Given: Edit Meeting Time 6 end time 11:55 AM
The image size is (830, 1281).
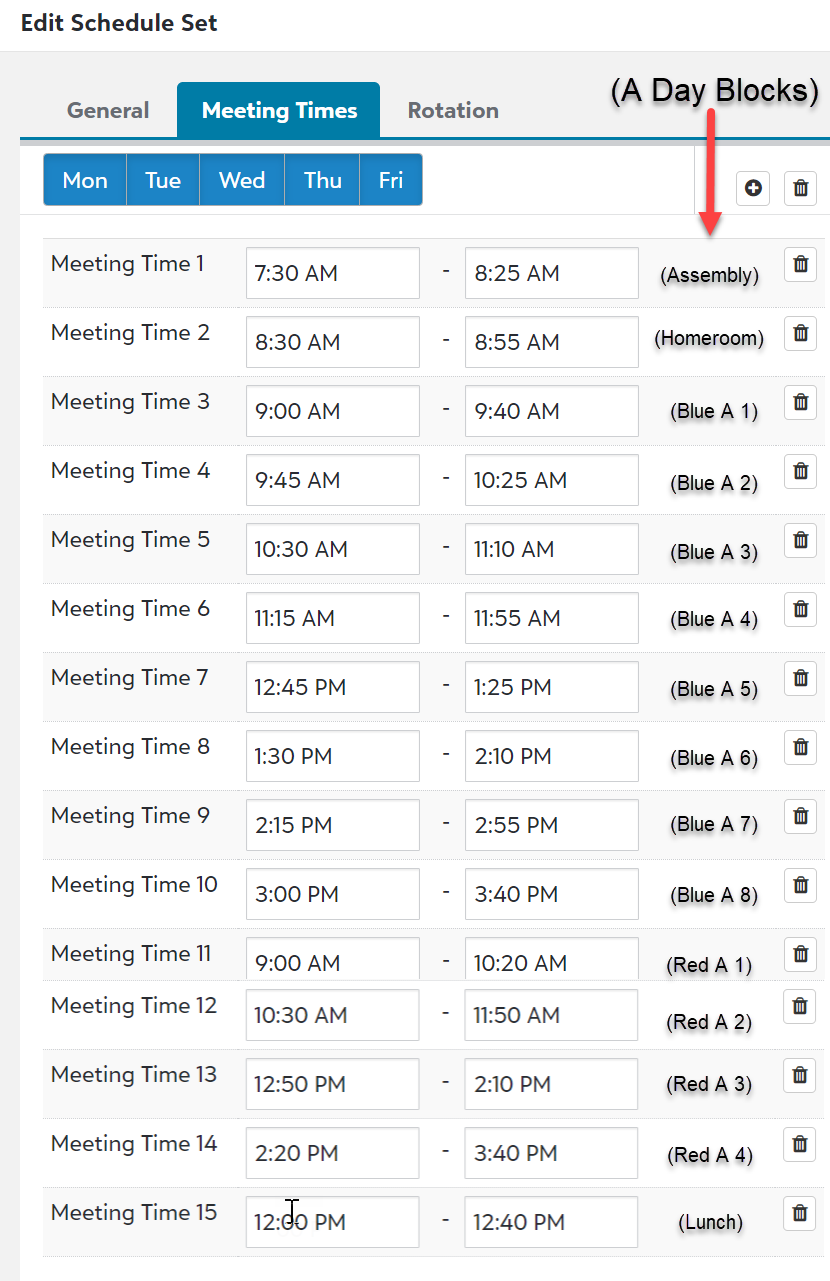Looking at the screenshot, I should (x=551, y=618).
